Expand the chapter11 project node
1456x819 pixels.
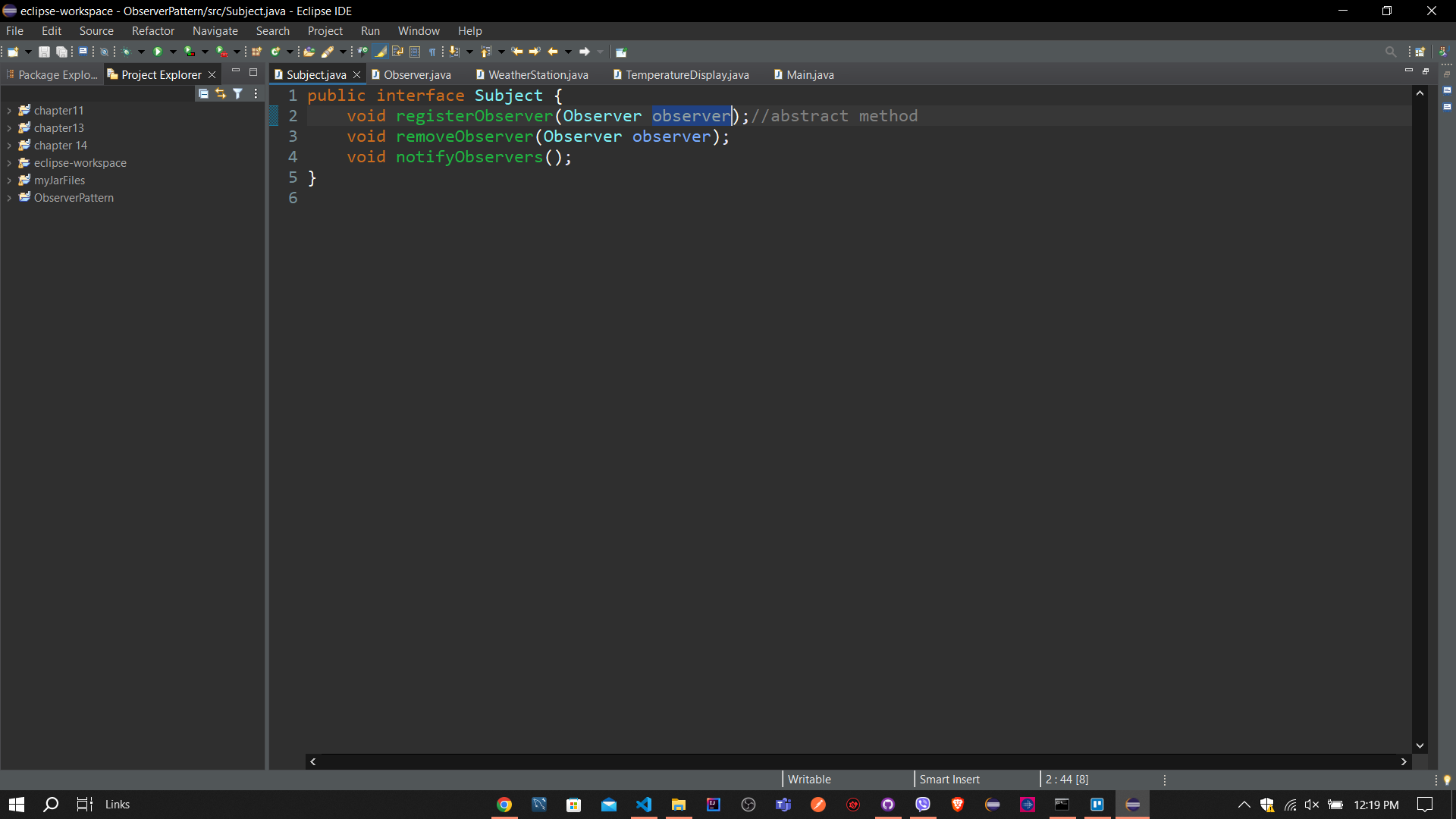pos(9,111)
